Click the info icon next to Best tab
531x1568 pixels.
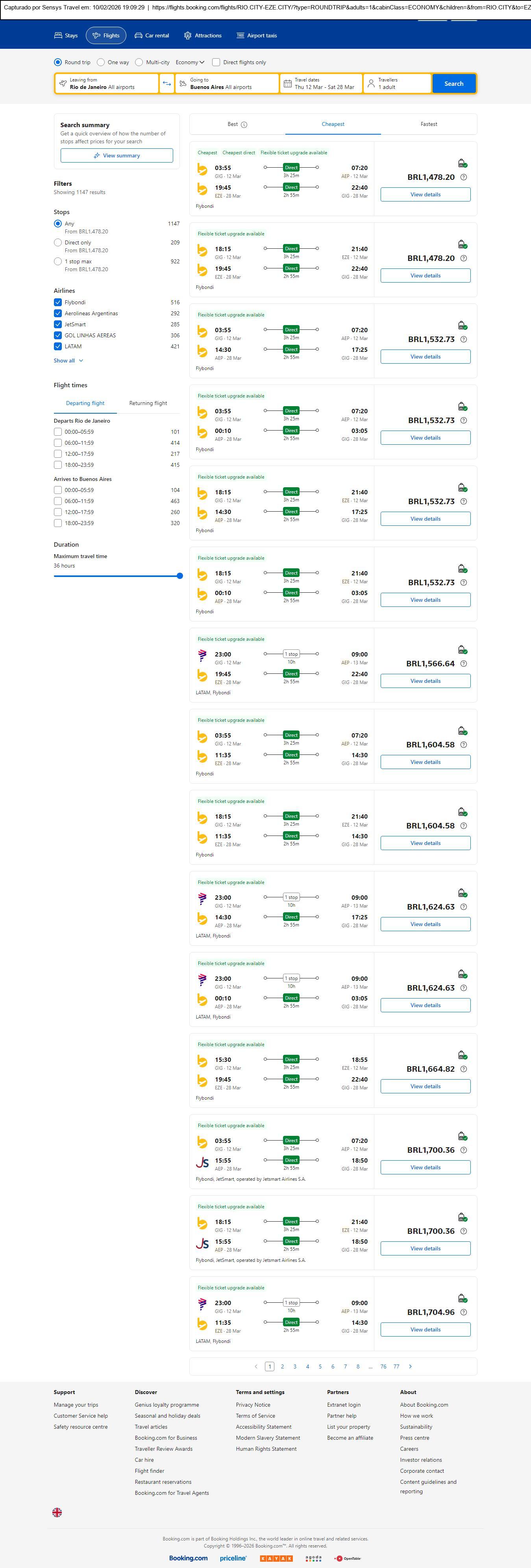tap(244, 125)
